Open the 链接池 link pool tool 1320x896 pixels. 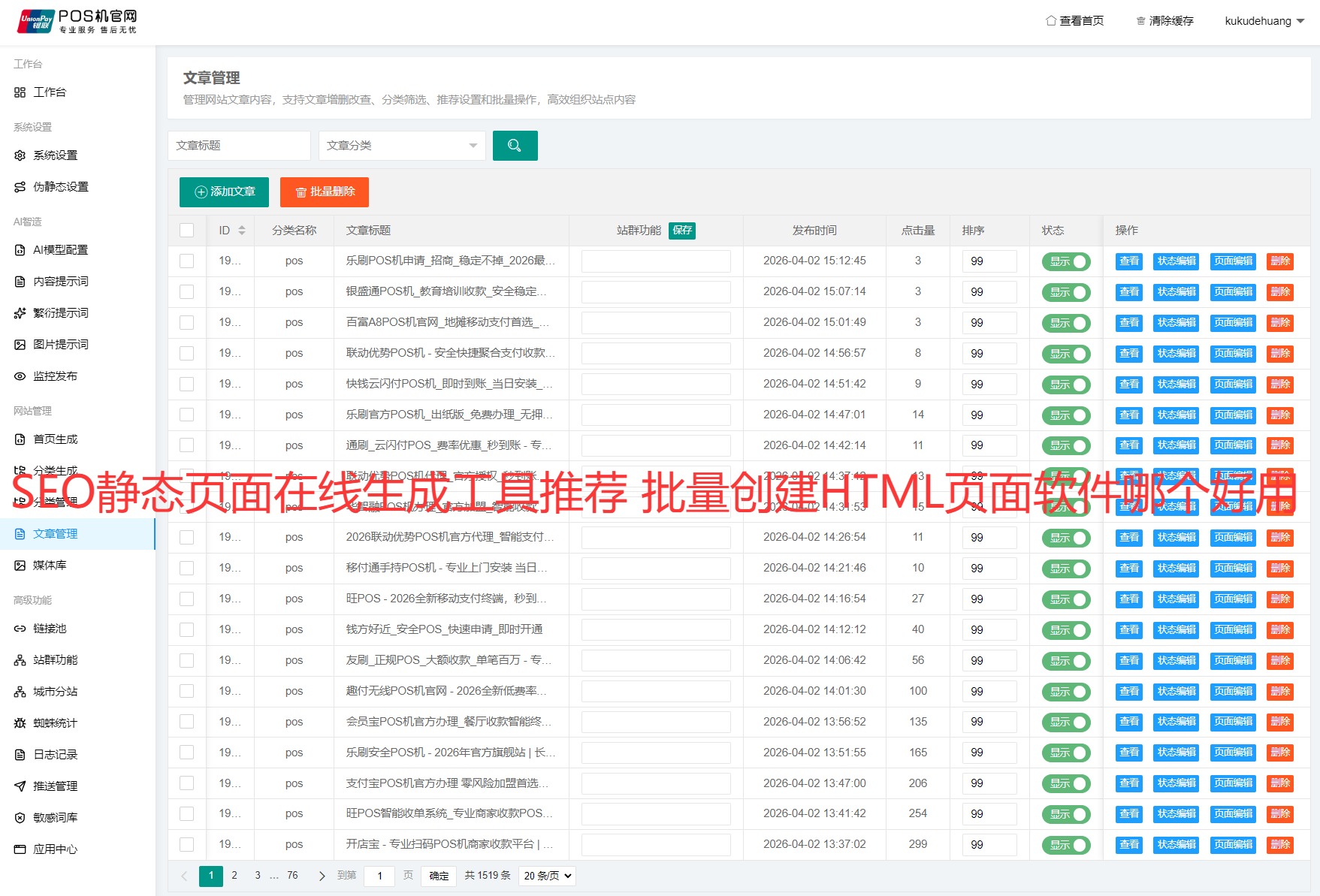[x=48, y=629]
